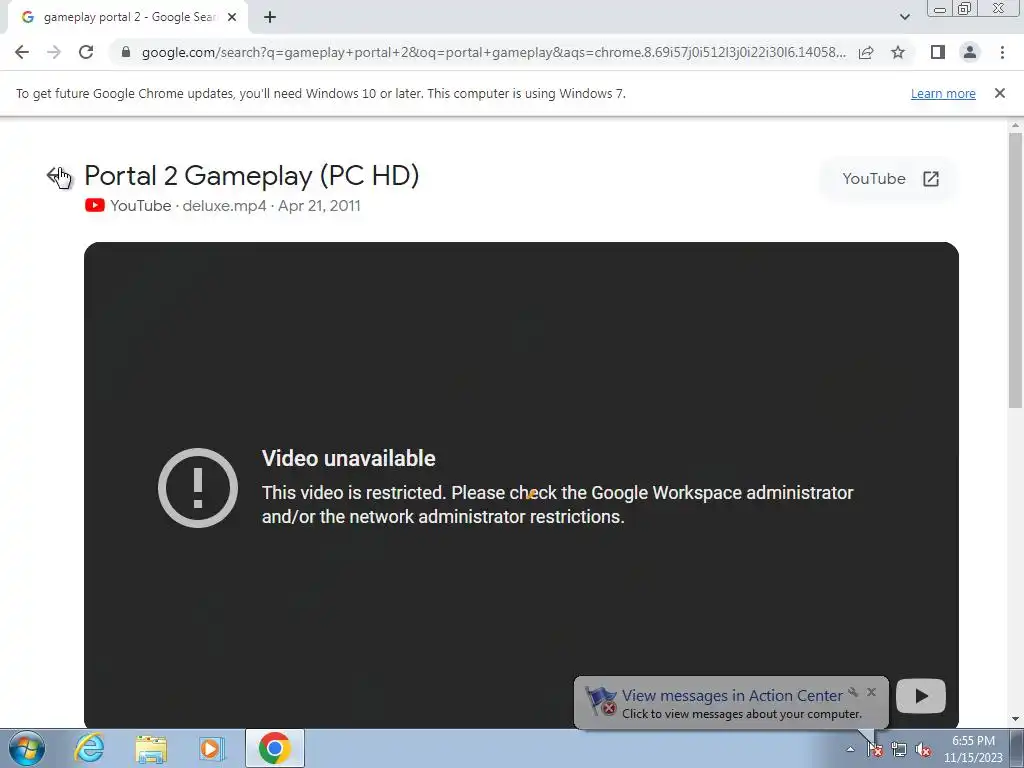Open the taskbar clock and date
Screen dimensions: 1024x768
click(x=973, y=749)
